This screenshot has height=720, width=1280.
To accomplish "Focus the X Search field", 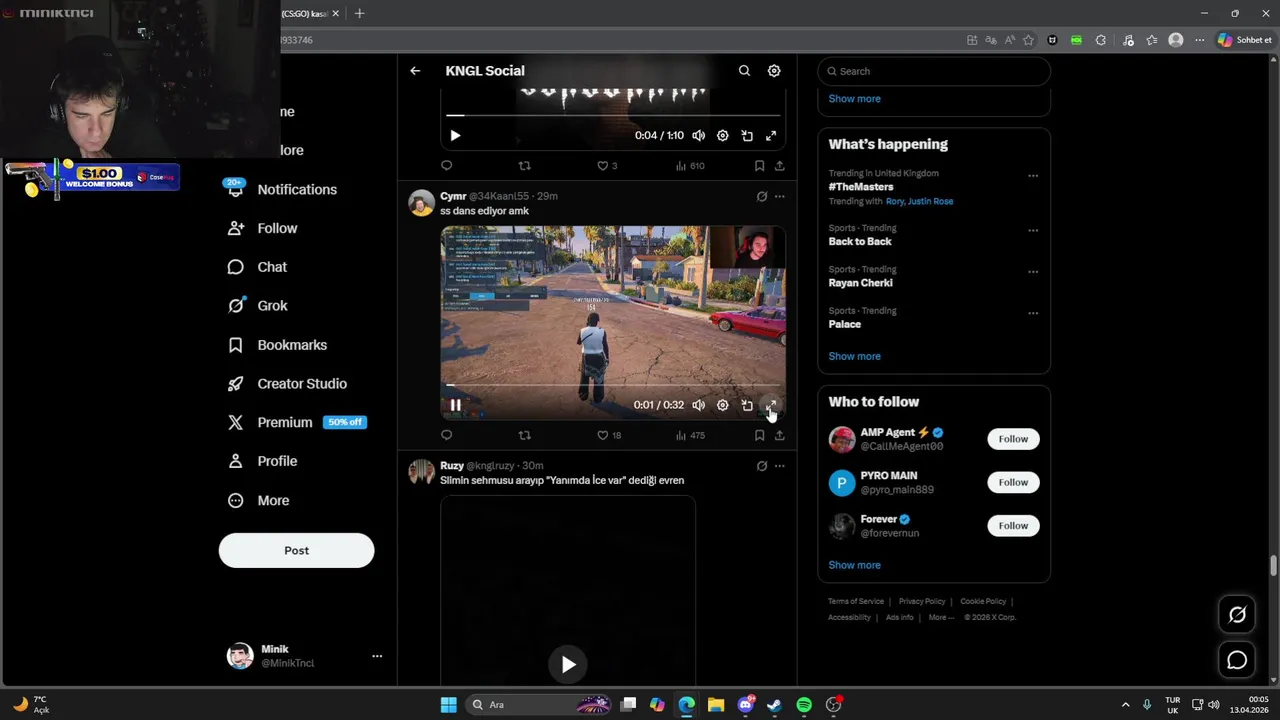I will (934, 71).
